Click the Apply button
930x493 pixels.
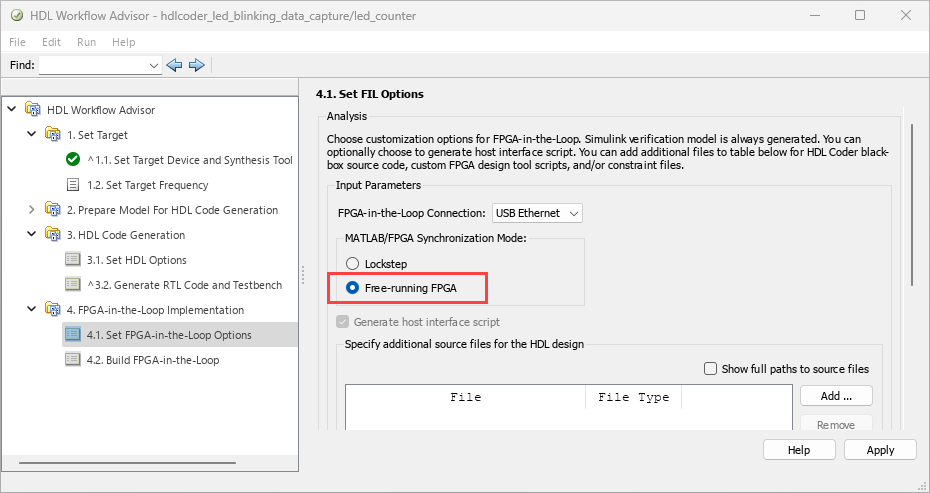click(x=880, y=450)
